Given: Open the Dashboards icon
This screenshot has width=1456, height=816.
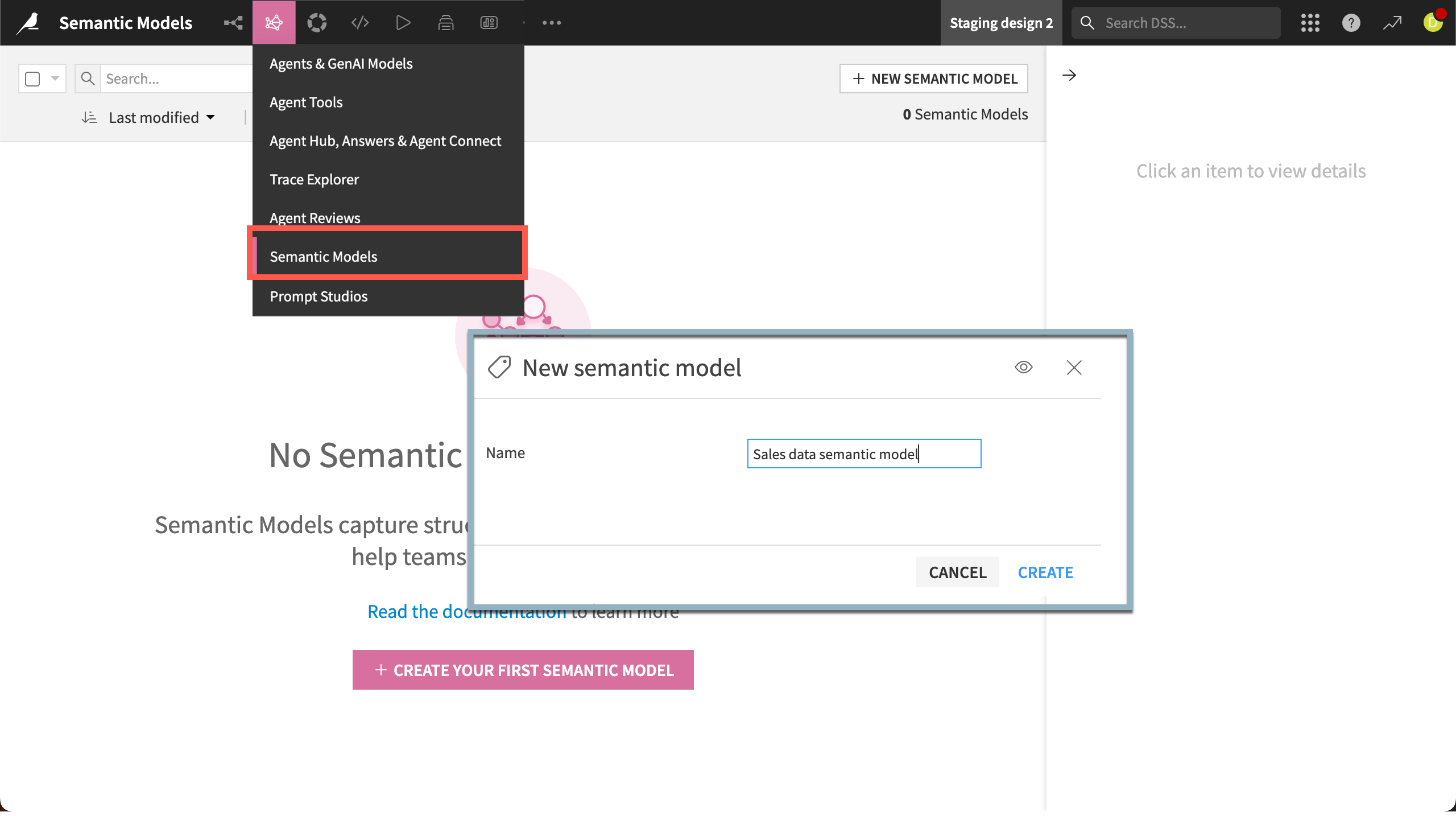Looking at the screenshot, I should 488,23.
